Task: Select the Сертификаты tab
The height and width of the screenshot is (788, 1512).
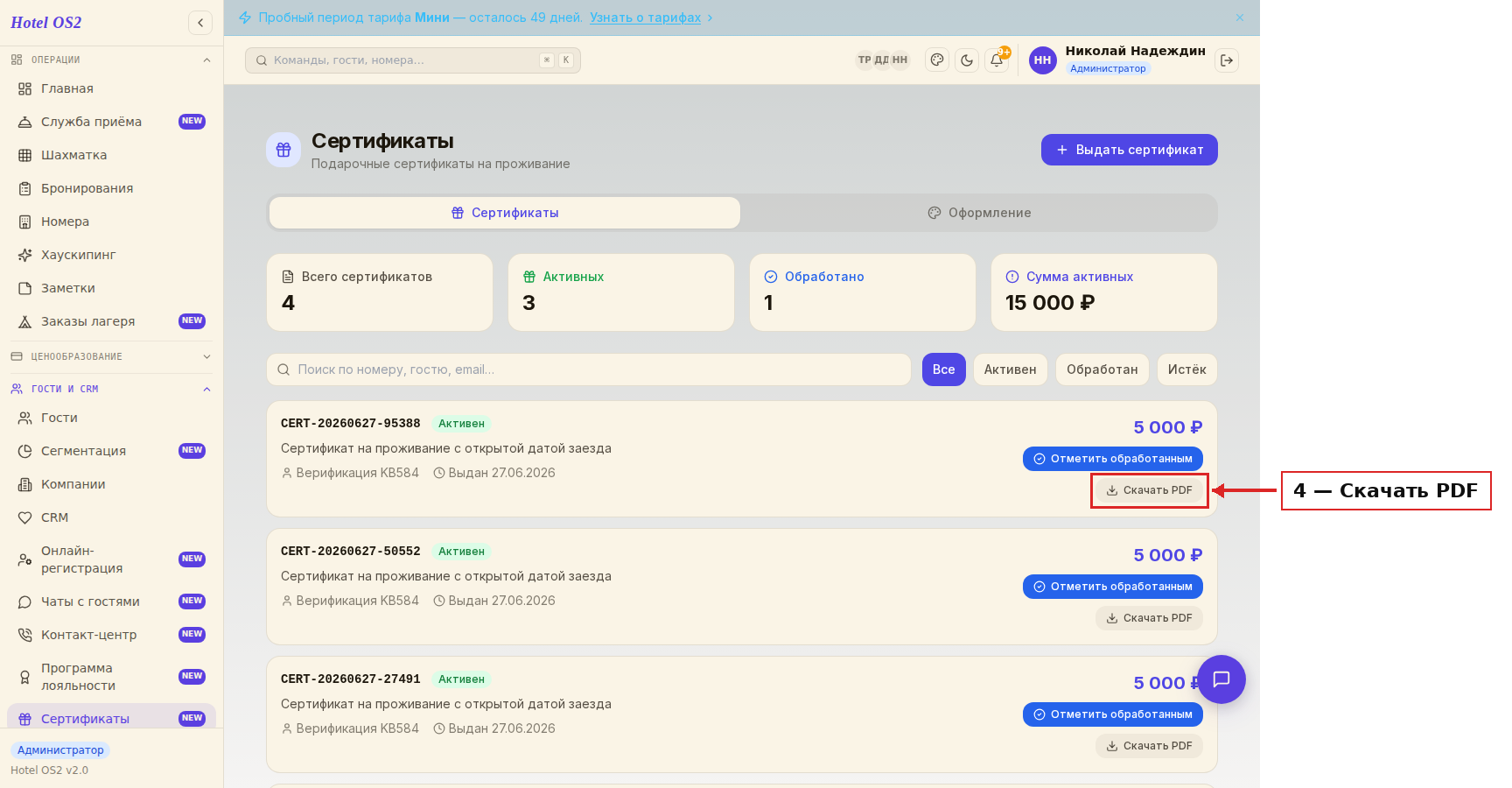Action: 505,213
